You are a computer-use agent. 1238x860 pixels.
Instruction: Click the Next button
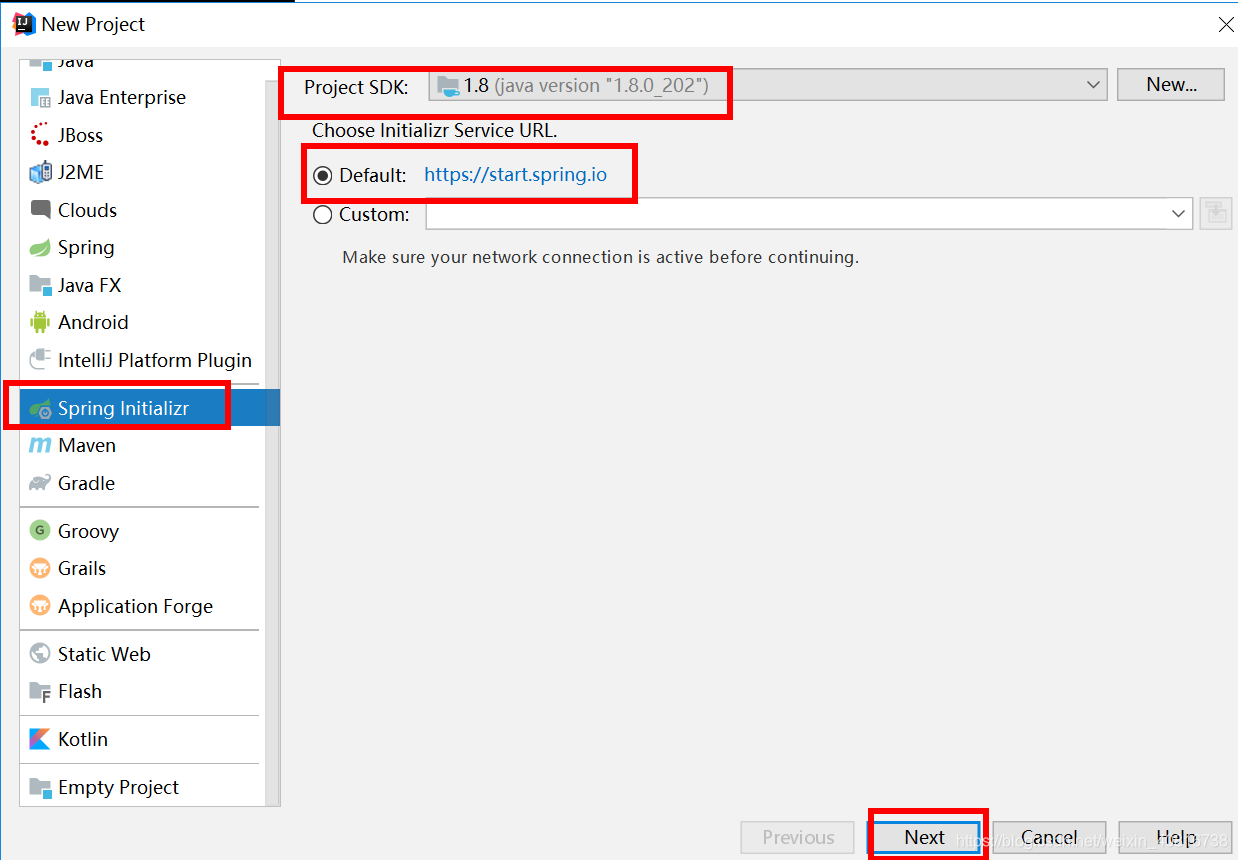[924, 838]
